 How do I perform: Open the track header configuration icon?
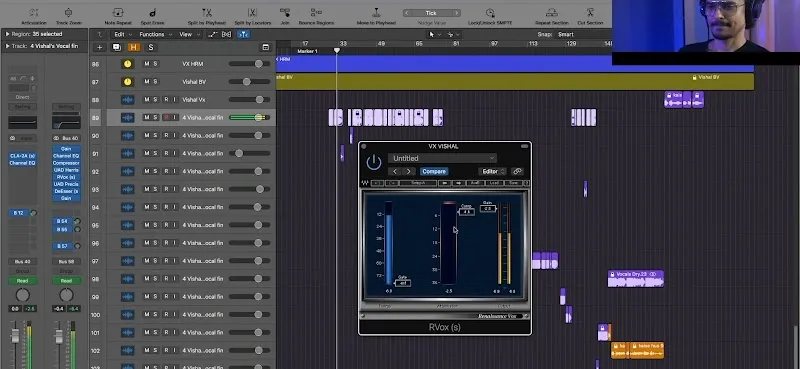(x=265, y=47)
